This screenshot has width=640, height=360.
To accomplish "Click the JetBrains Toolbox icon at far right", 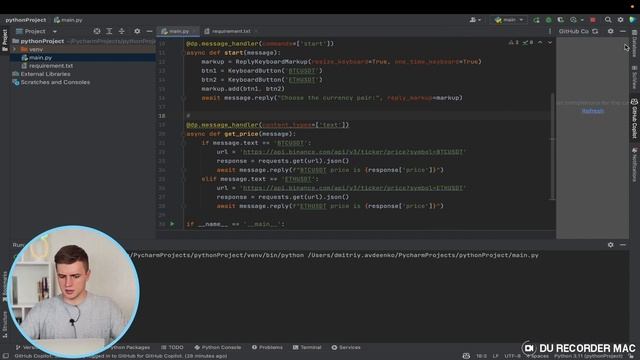I will (633, 20).
